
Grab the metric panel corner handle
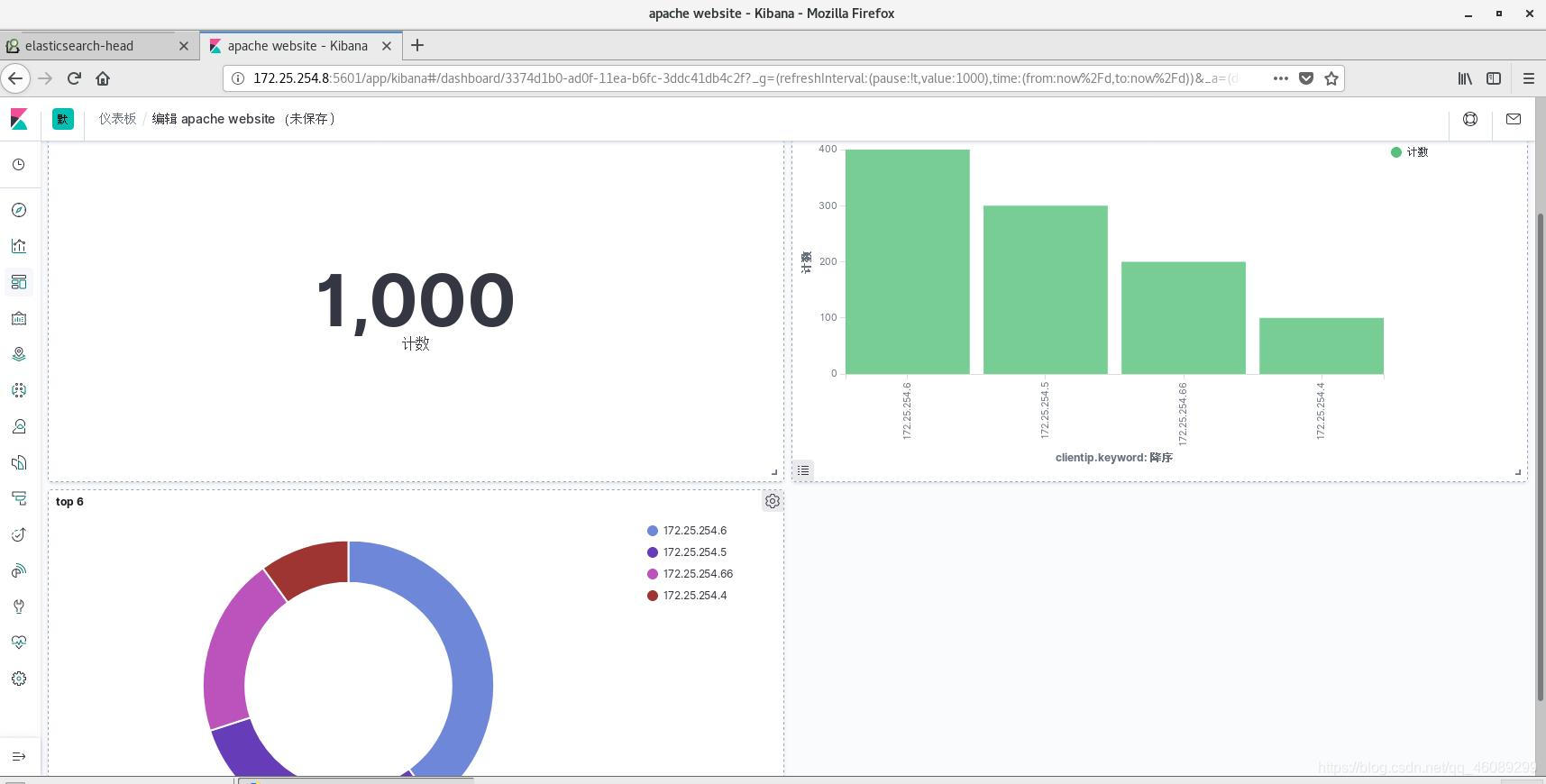coord(774,471)
